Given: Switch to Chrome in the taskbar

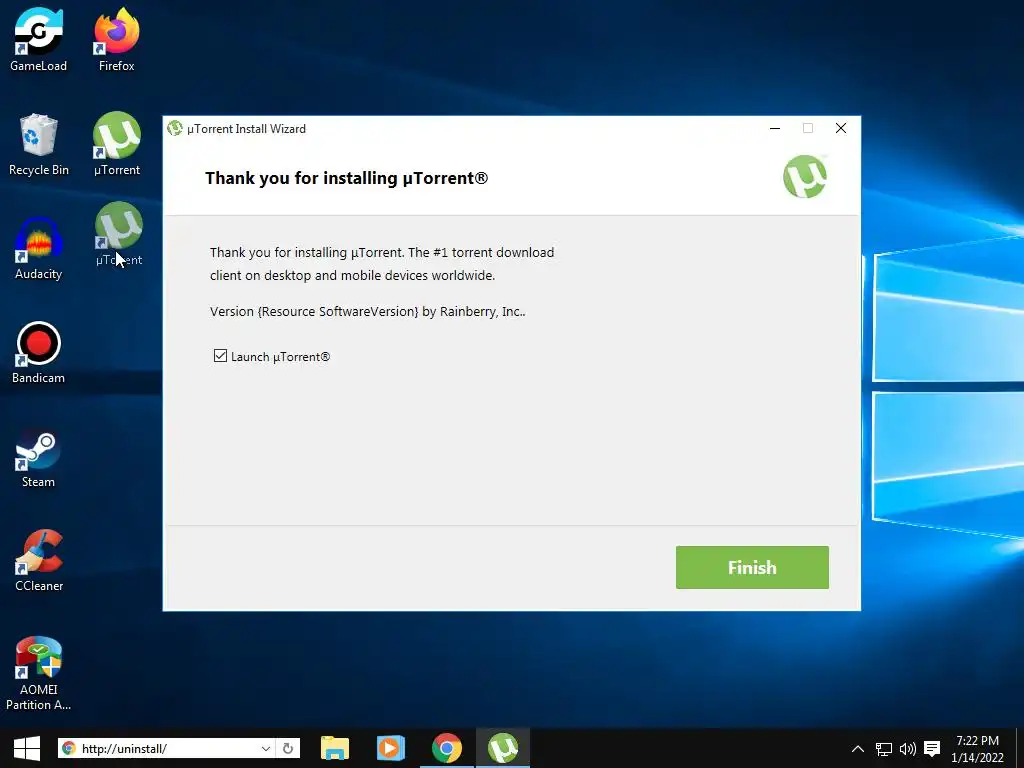Looking at the screenshot, I should coord(447,748).
